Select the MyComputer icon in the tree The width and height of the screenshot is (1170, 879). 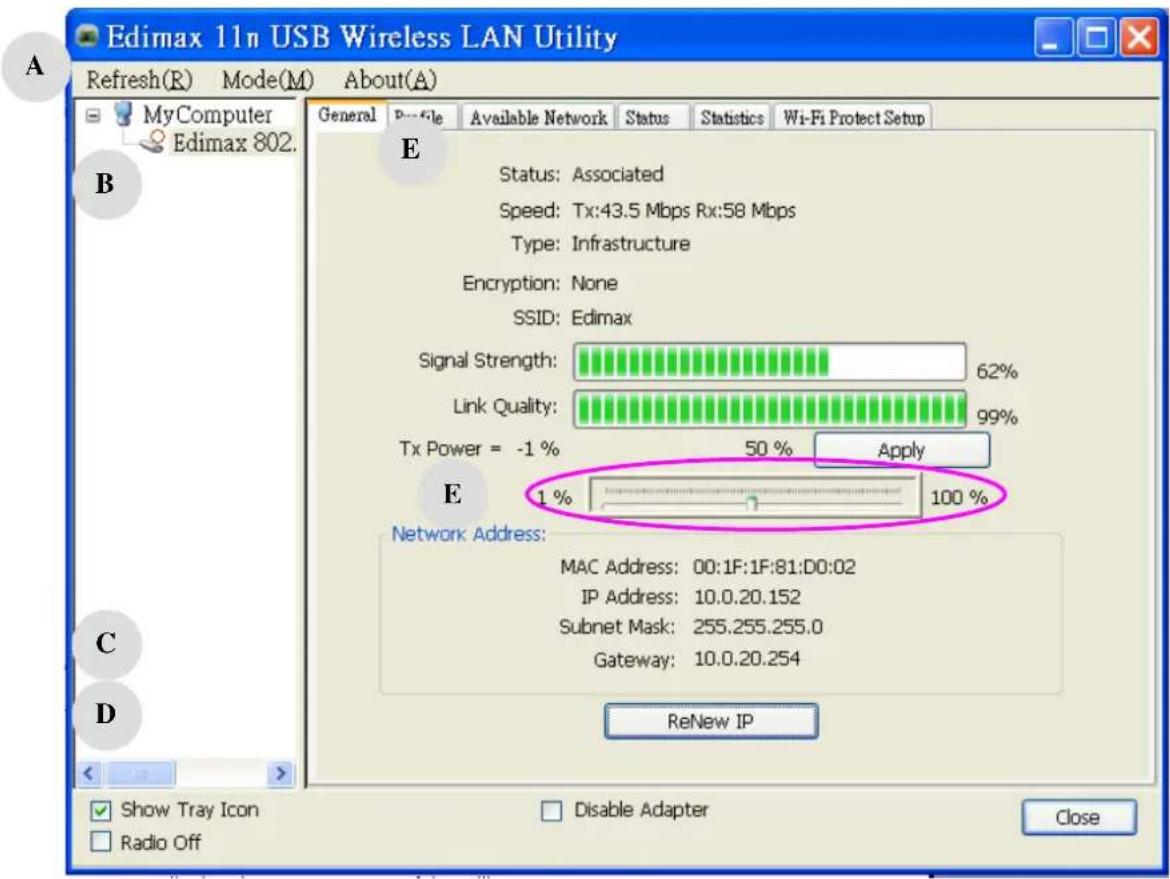pyautogui.click(x=123, y=114)
